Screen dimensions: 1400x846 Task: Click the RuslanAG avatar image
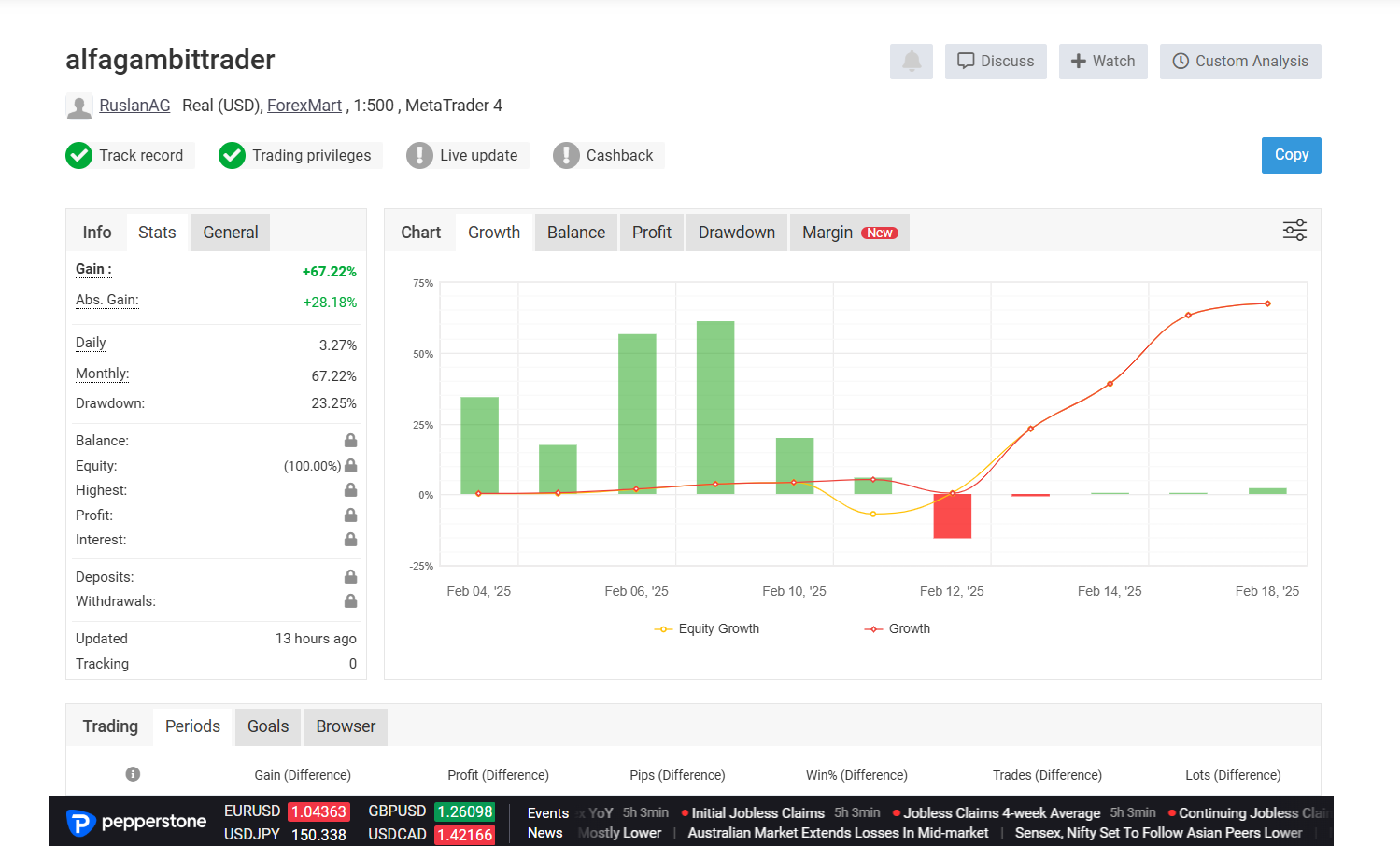[x=79, y=106]
